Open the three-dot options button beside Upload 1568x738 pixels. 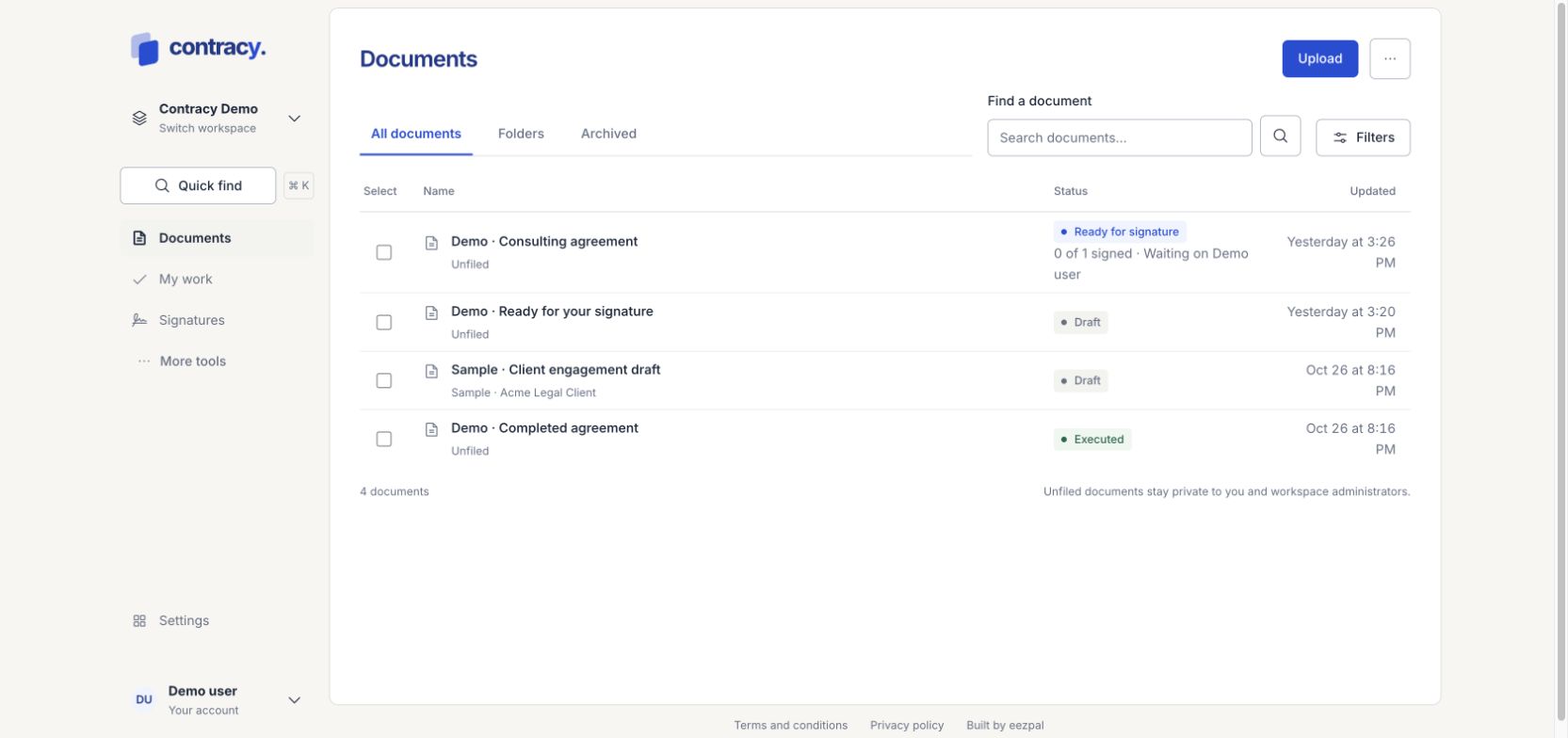click(1389, 58)
